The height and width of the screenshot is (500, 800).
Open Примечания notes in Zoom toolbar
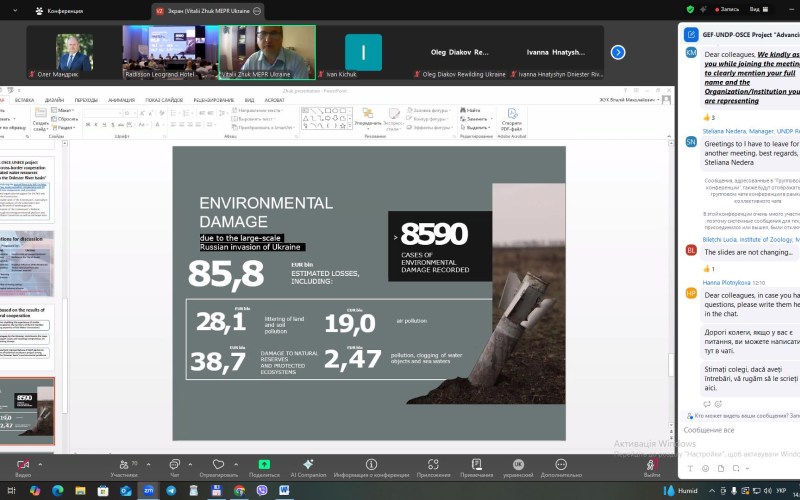(x=477, y=467)
